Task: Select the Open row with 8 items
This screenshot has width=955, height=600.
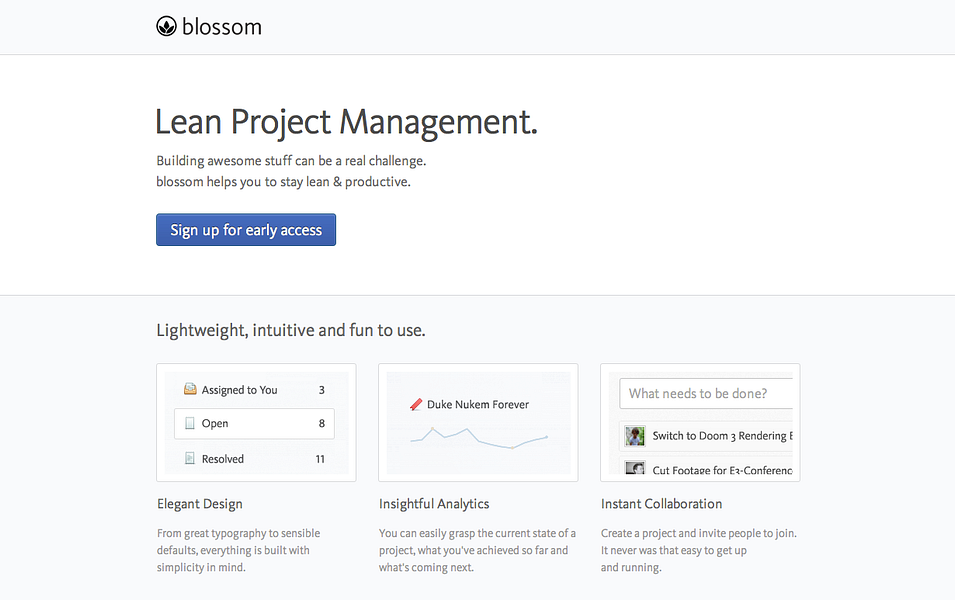Action: [x=255, y=424]
